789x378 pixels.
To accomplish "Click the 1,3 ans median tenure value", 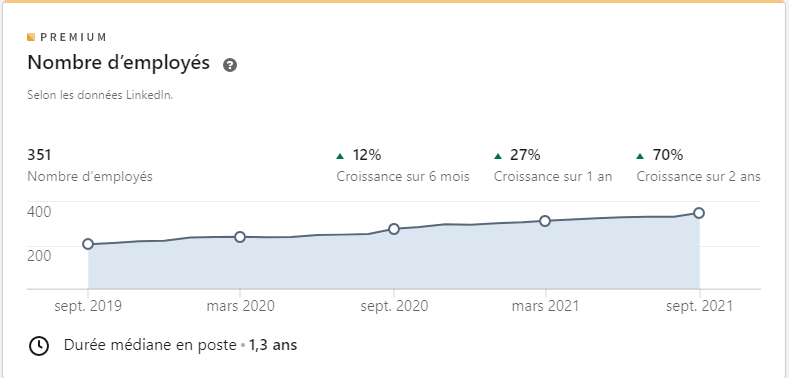I will coord(273,345).
